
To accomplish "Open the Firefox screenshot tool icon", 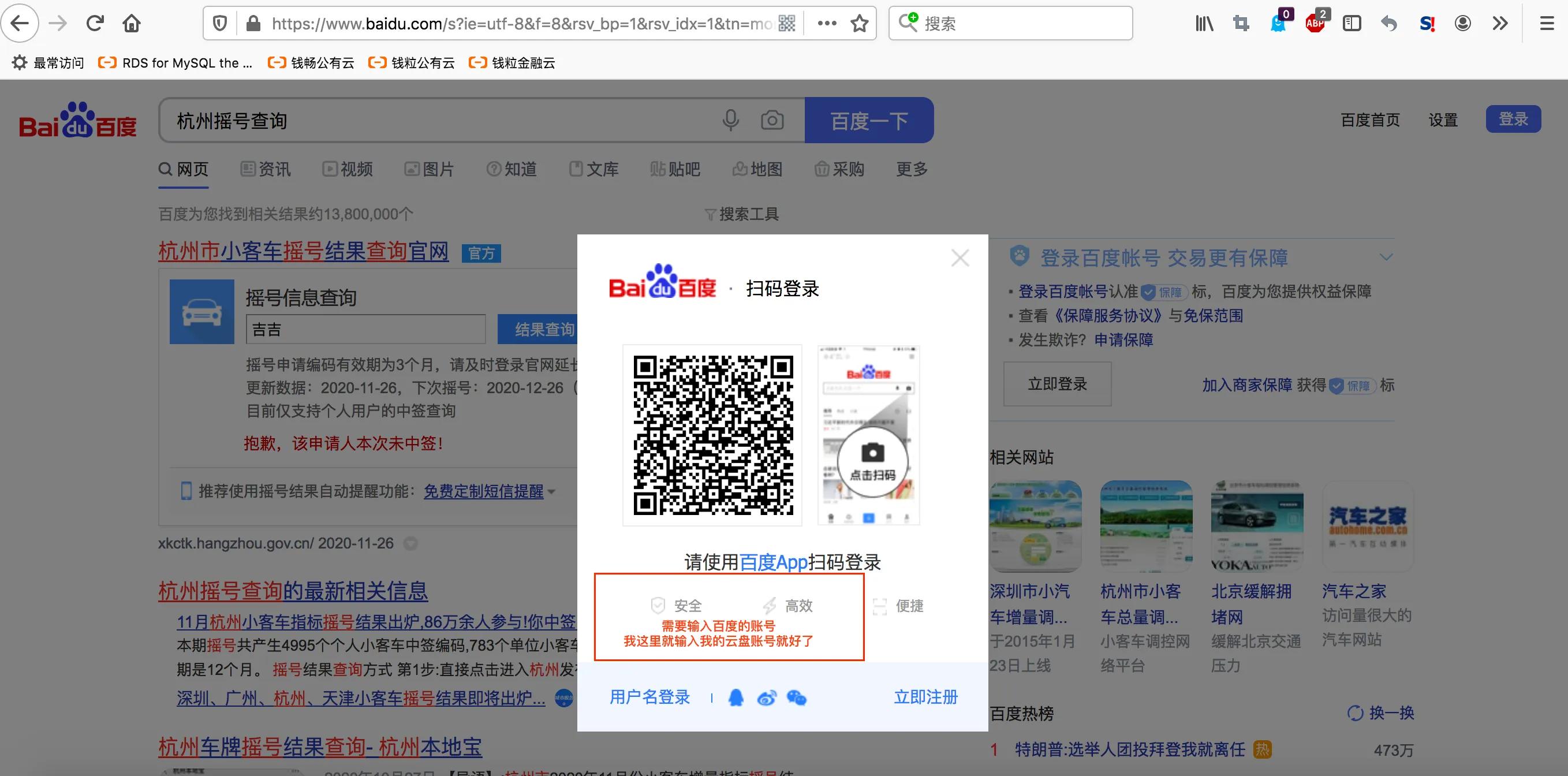I will [1241, 23].
